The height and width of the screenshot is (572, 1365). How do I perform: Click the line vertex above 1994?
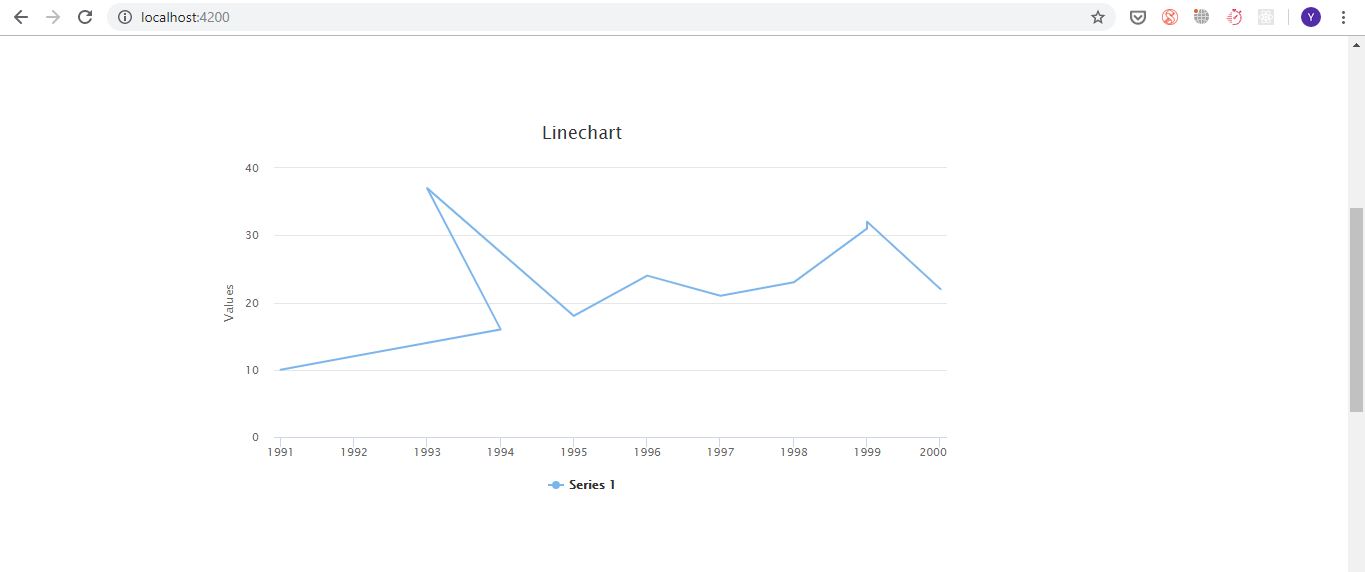(x=500, y=329)
